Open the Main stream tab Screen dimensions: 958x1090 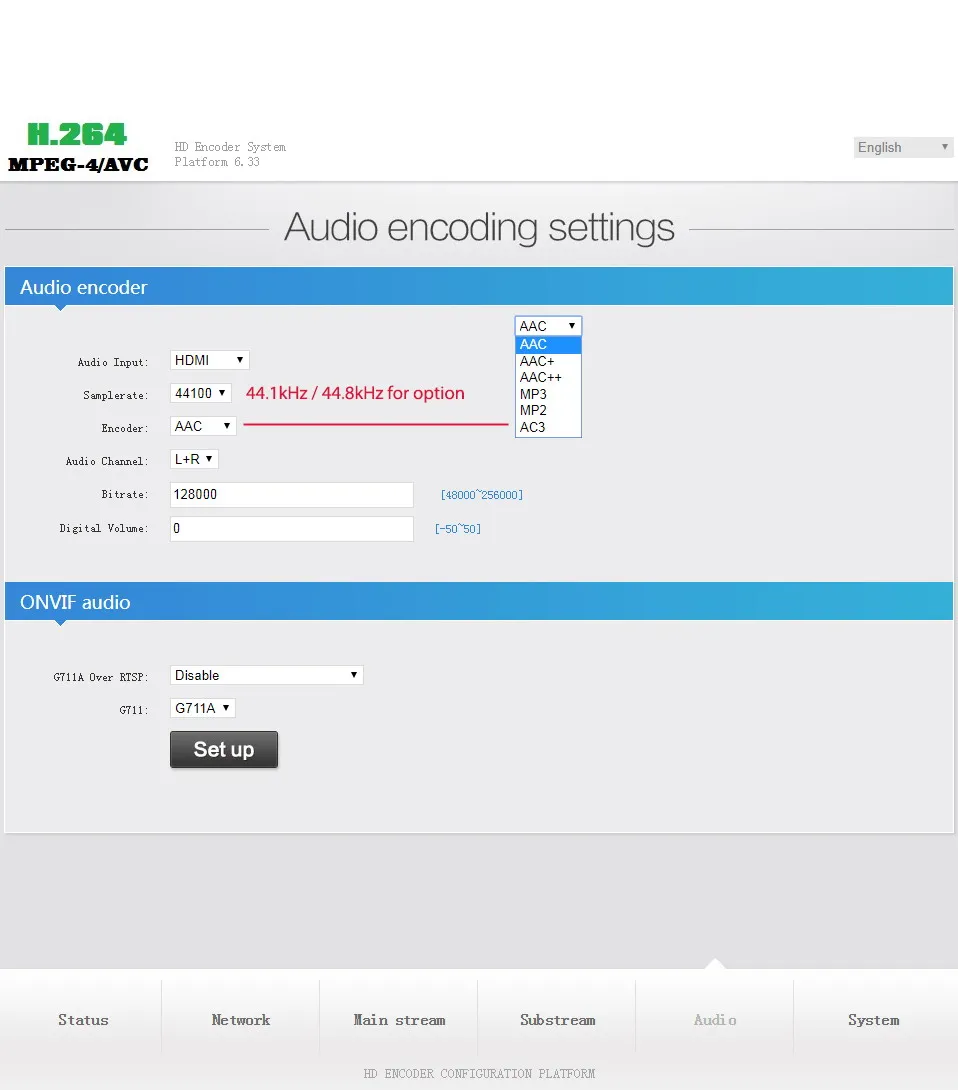click(399, 1020)
